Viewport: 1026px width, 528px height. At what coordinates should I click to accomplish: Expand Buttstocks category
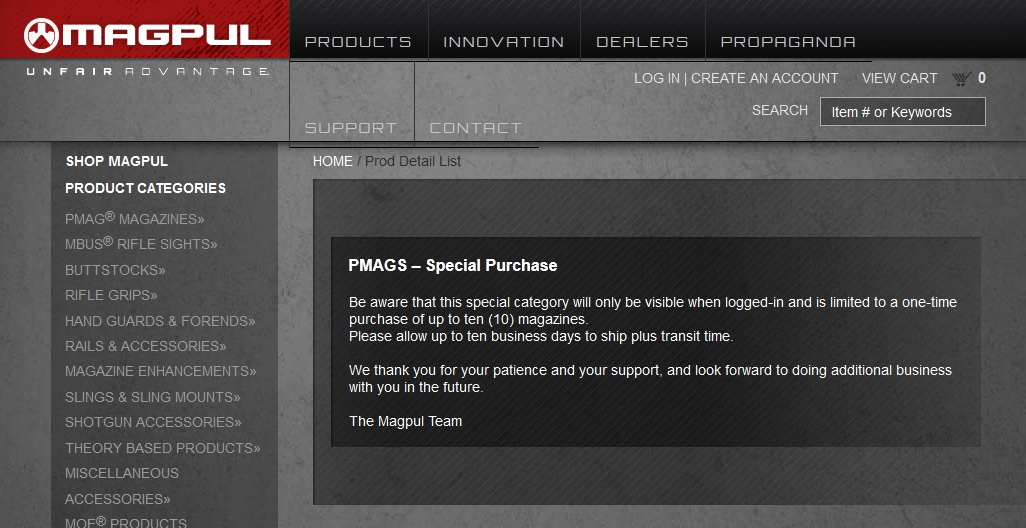tap(115, 270)
